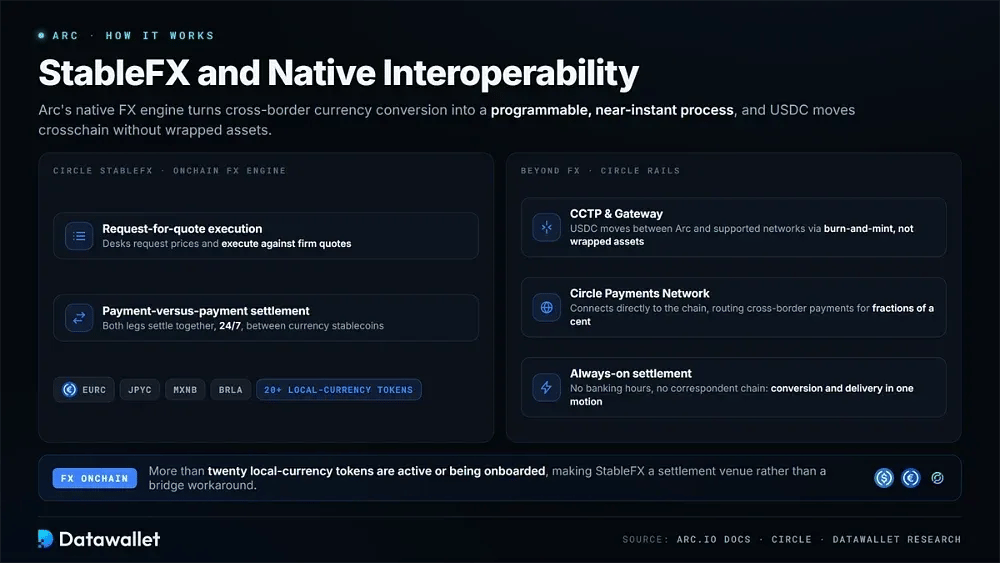
Task: Click the Circle Payments Network heading
Action: (640, 293)
